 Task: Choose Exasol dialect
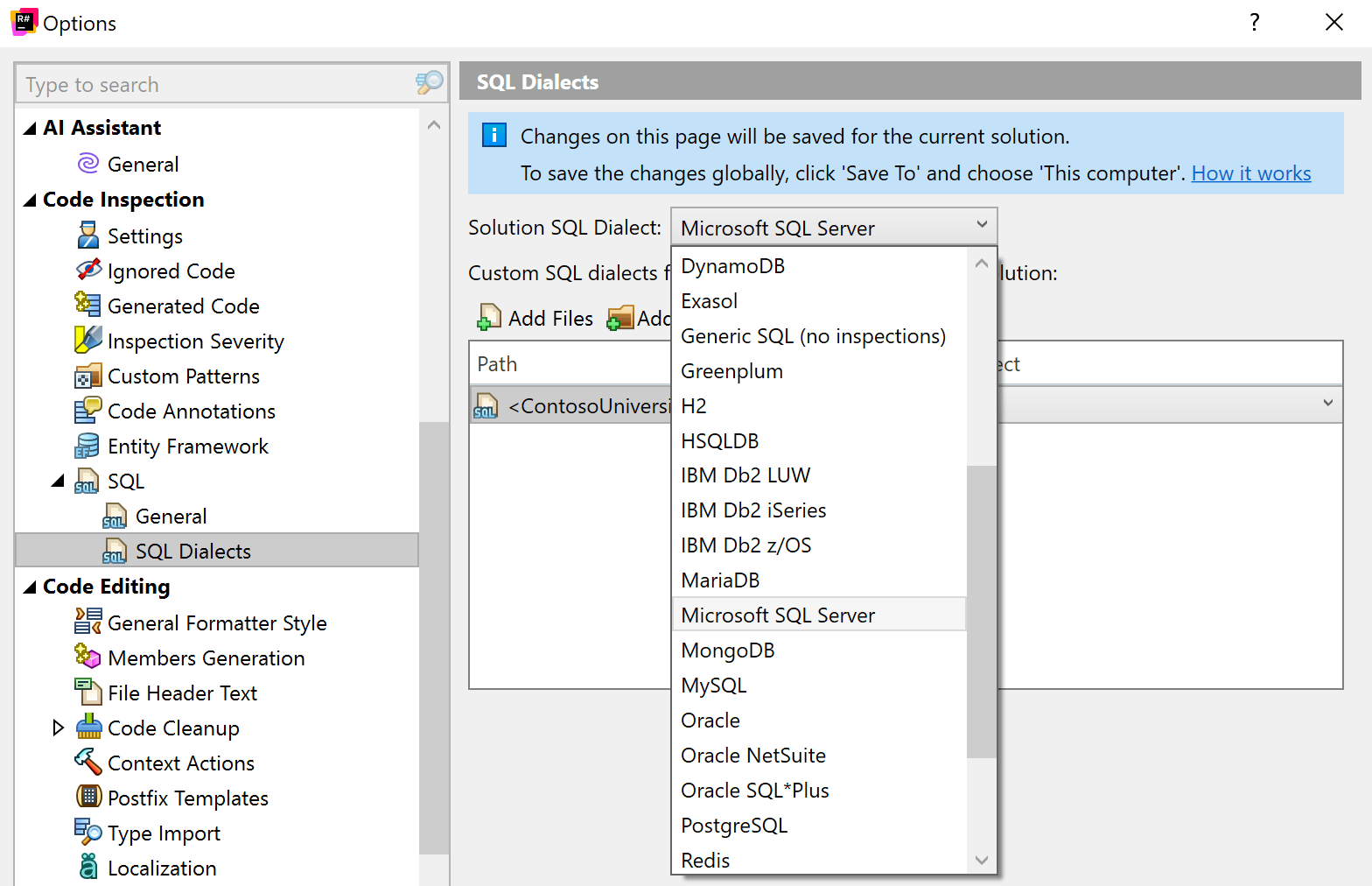click(819, 301)
